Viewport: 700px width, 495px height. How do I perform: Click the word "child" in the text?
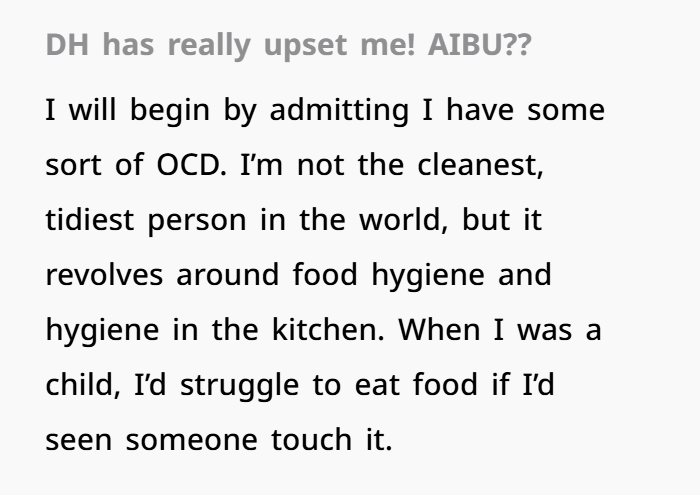coord(75,386)
